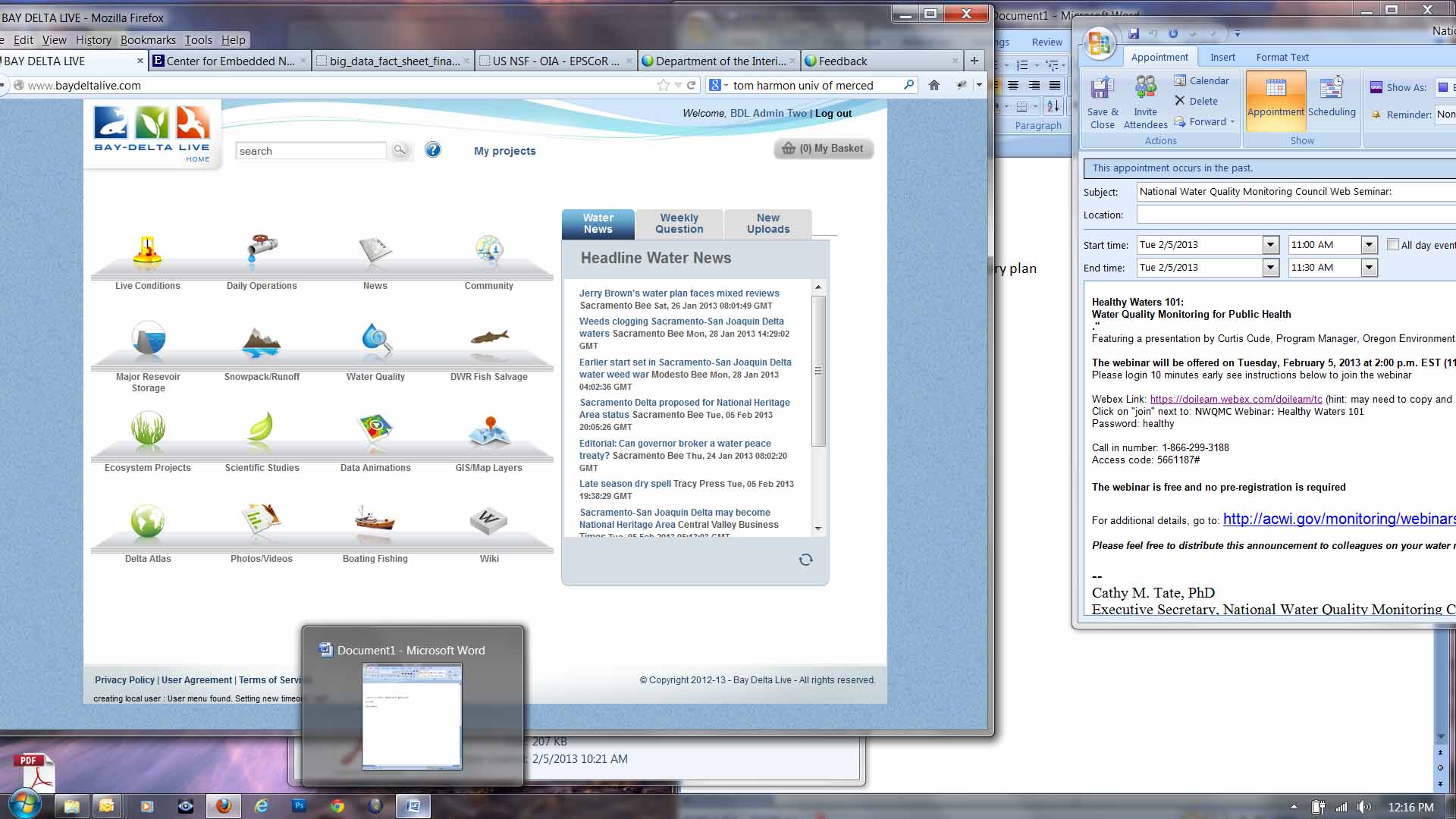Click the blue help question mark icon
1456x819 pixels.
(x=433, y=149)
